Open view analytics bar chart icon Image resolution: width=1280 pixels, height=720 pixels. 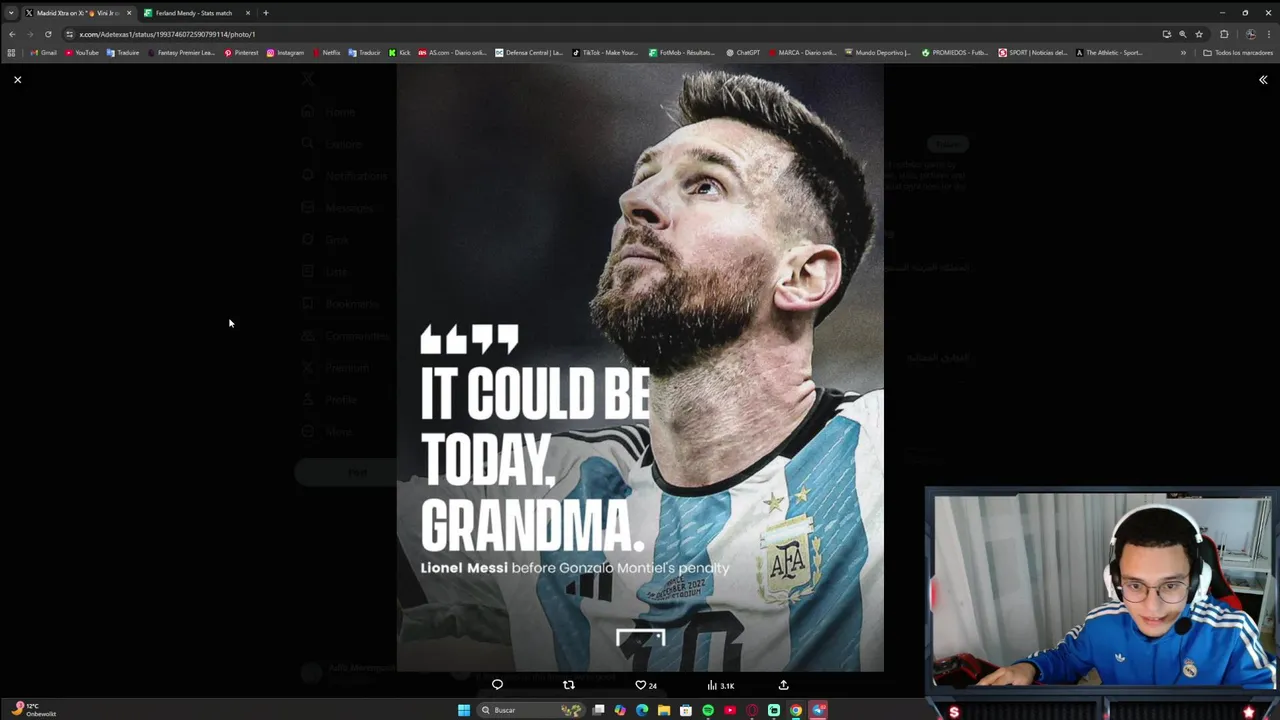coord(712,685)
